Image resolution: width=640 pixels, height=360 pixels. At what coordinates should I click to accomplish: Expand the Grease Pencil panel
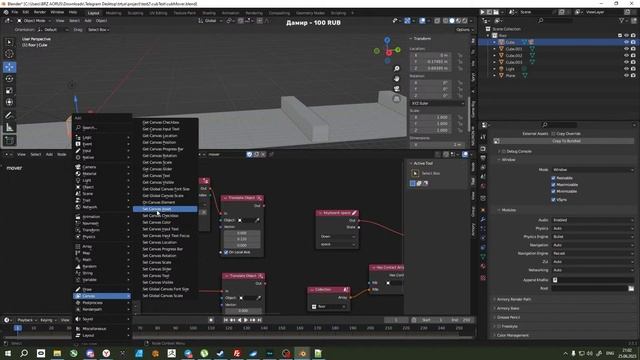coord(507,317)
